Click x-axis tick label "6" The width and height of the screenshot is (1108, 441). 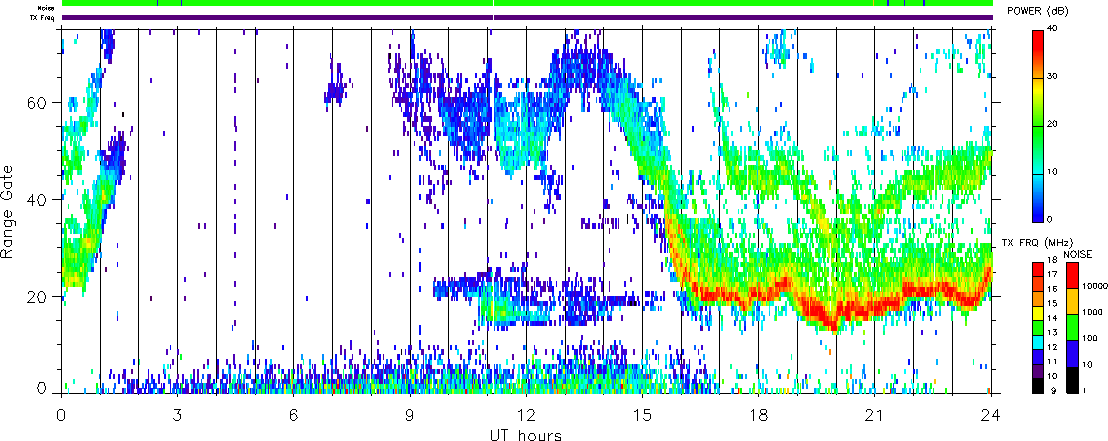pyautogui.click(x=293, y=415)
